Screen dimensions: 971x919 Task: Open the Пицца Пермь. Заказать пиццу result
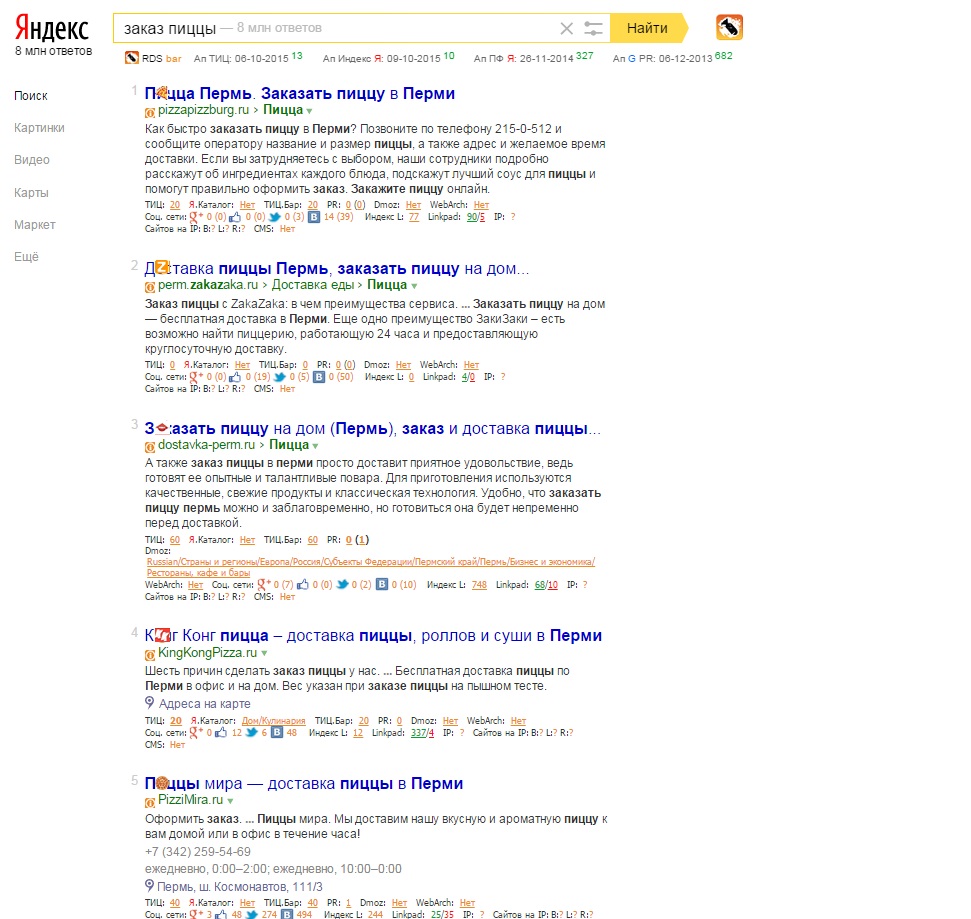[300, 94]
